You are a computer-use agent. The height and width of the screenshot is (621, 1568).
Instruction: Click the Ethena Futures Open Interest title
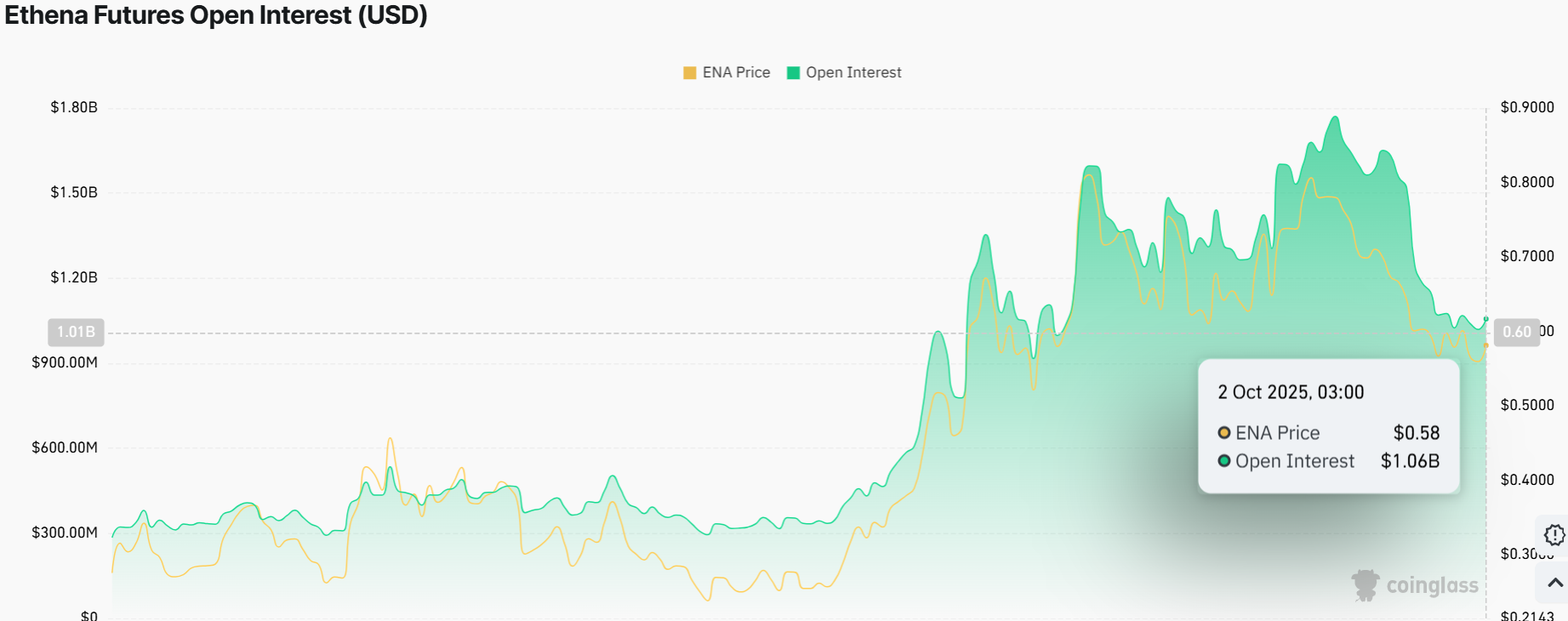coord(216,15)
